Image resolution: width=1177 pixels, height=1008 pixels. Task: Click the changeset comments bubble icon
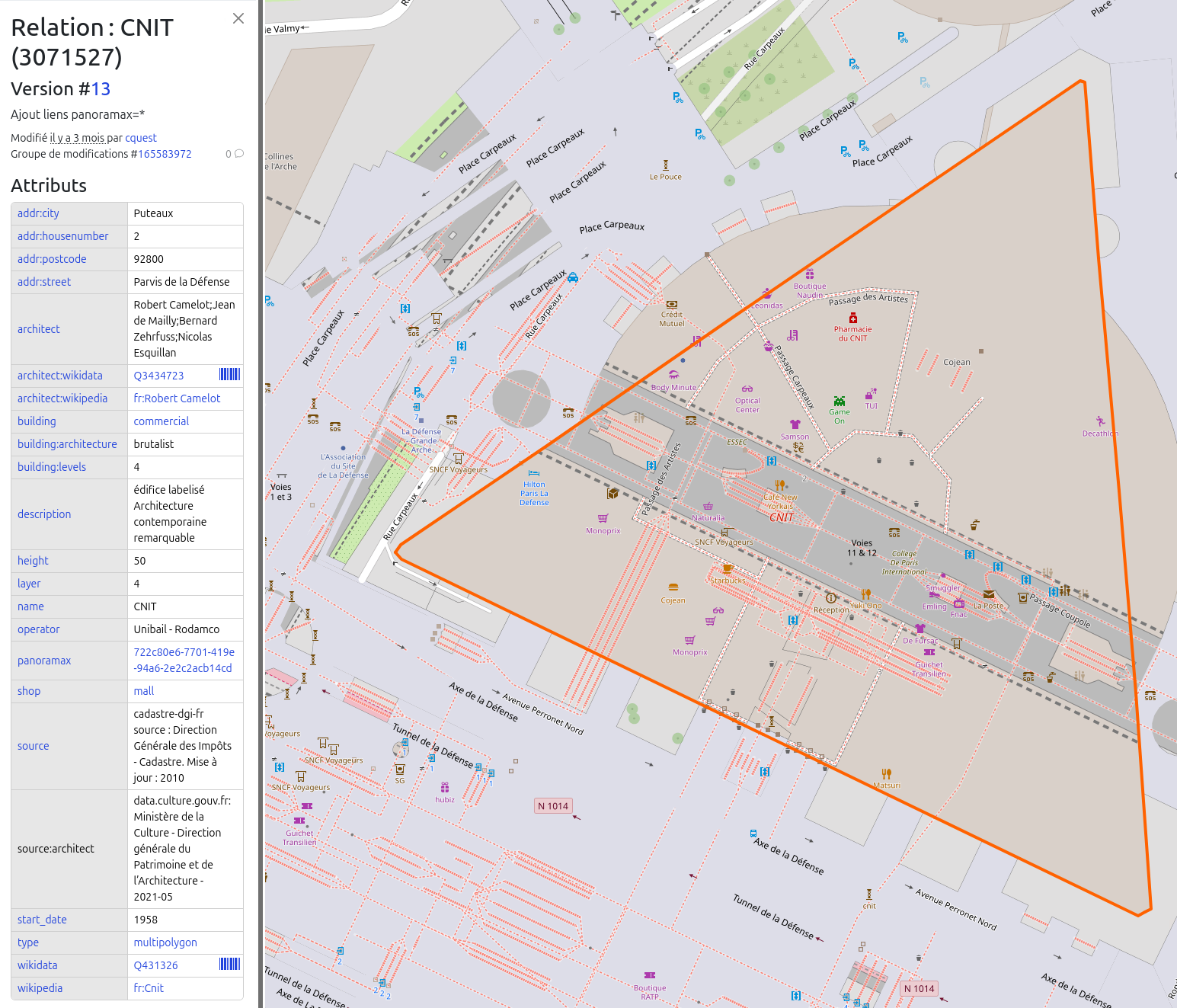[238, 154]
